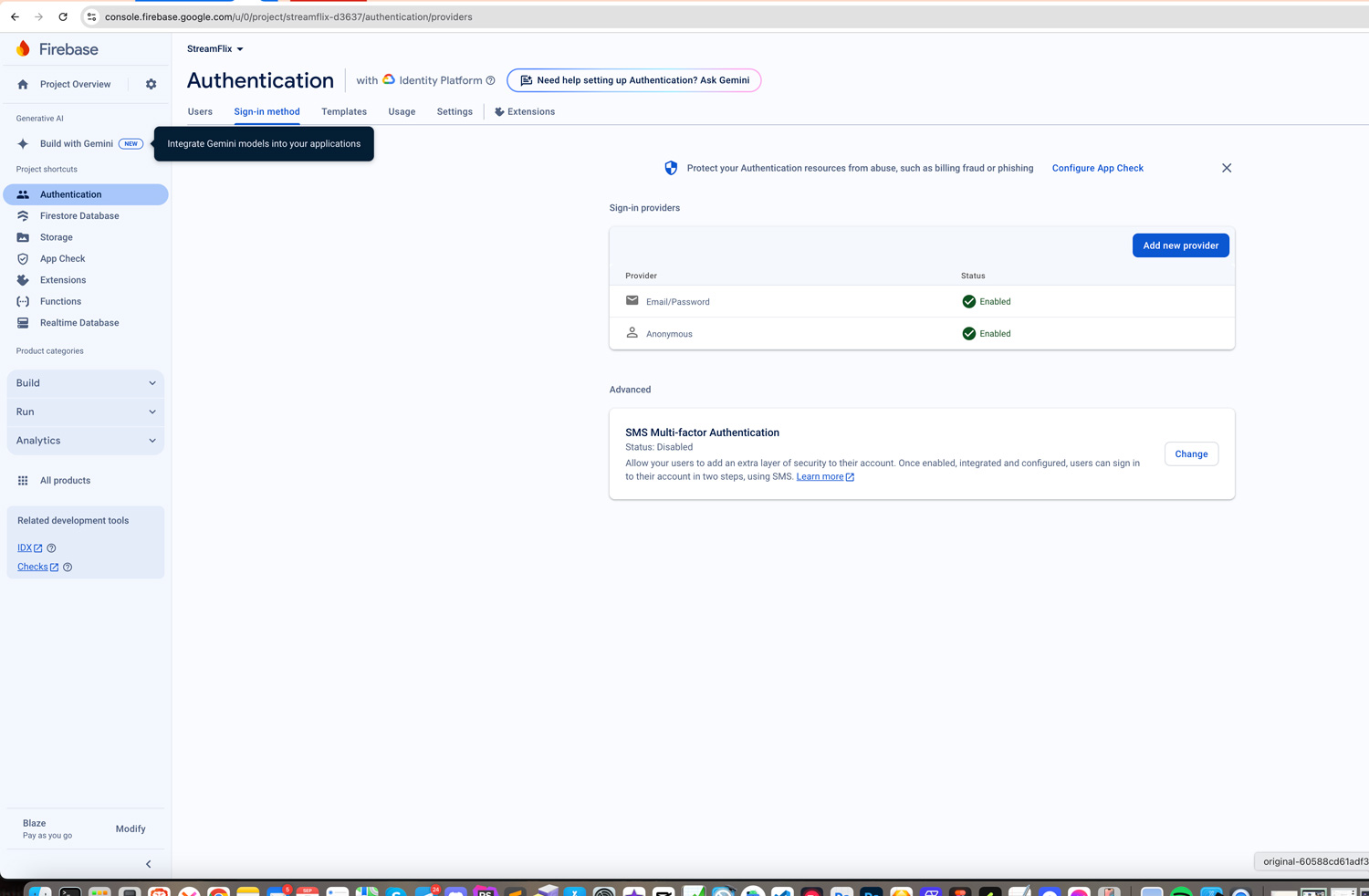
Task: Open the Usage tab
Action: pos(402,111)
